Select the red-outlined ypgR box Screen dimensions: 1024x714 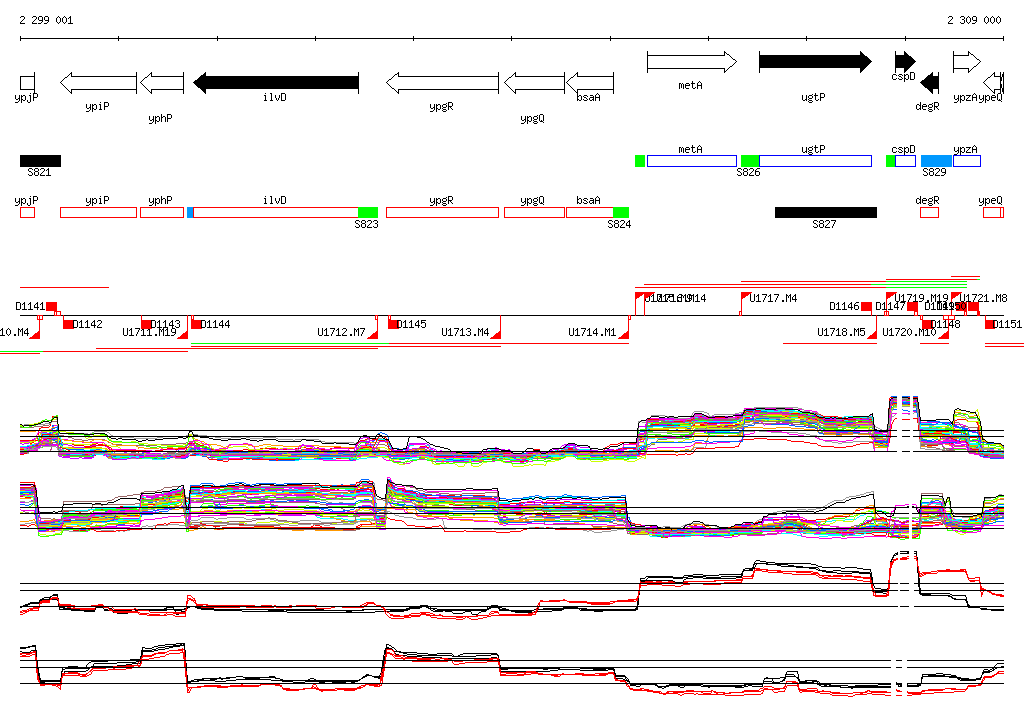[x=442, y=212]
